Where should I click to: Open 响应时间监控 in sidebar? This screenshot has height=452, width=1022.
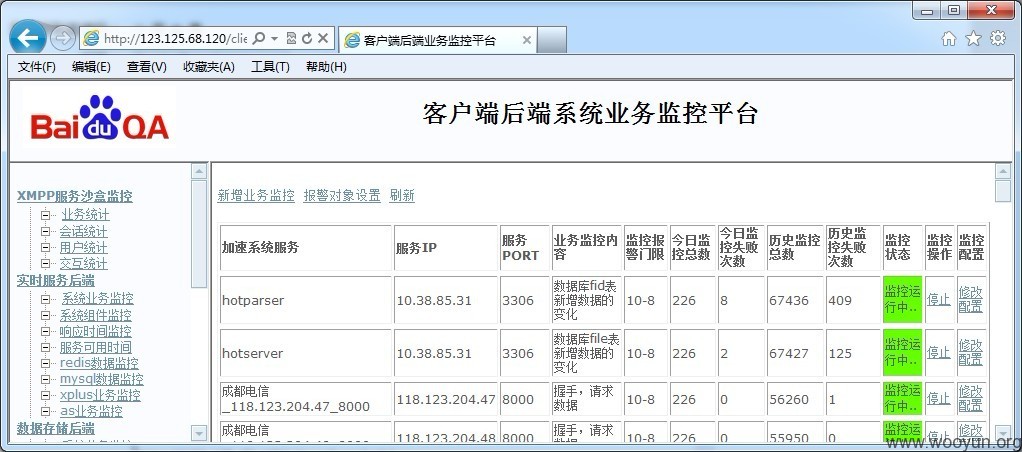(x=96, y=331)
